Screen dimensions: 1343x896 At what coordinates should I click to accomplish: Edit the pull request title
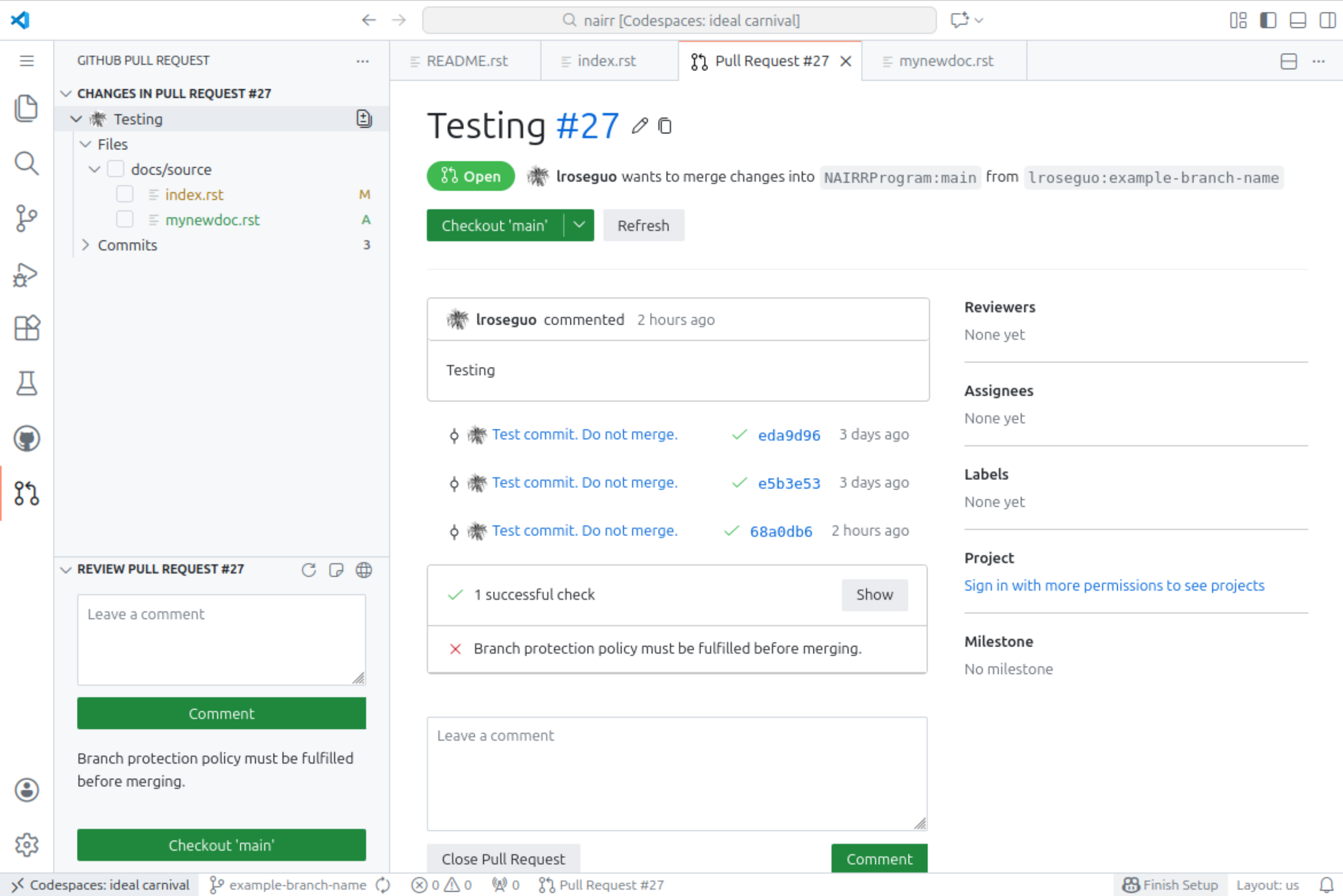(639, 126)
